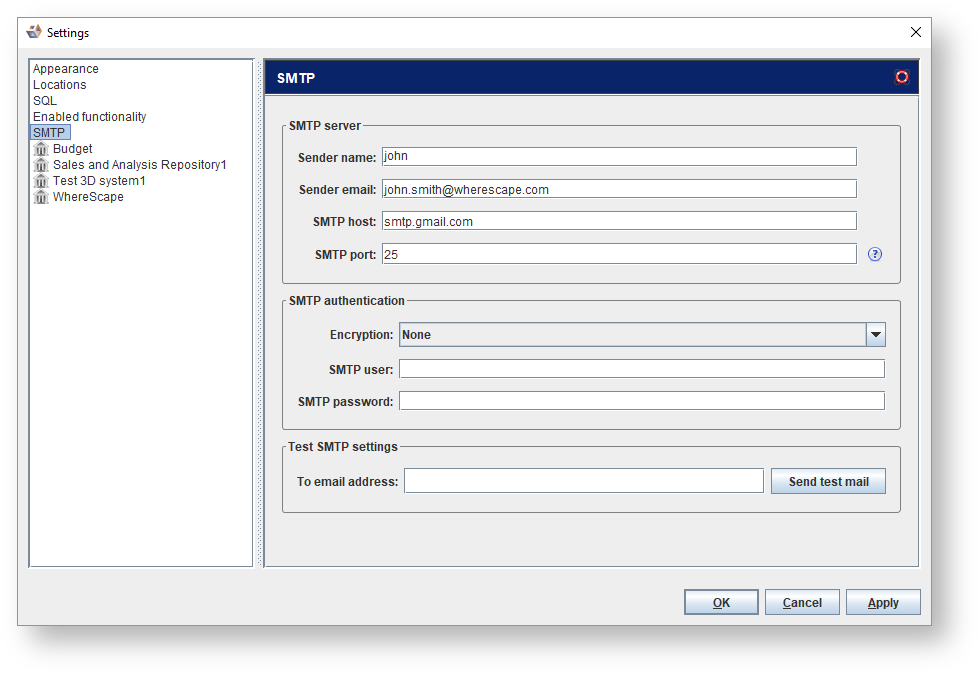
Task: Select the SQL settings entry
Action: click(x=45, y=101)
